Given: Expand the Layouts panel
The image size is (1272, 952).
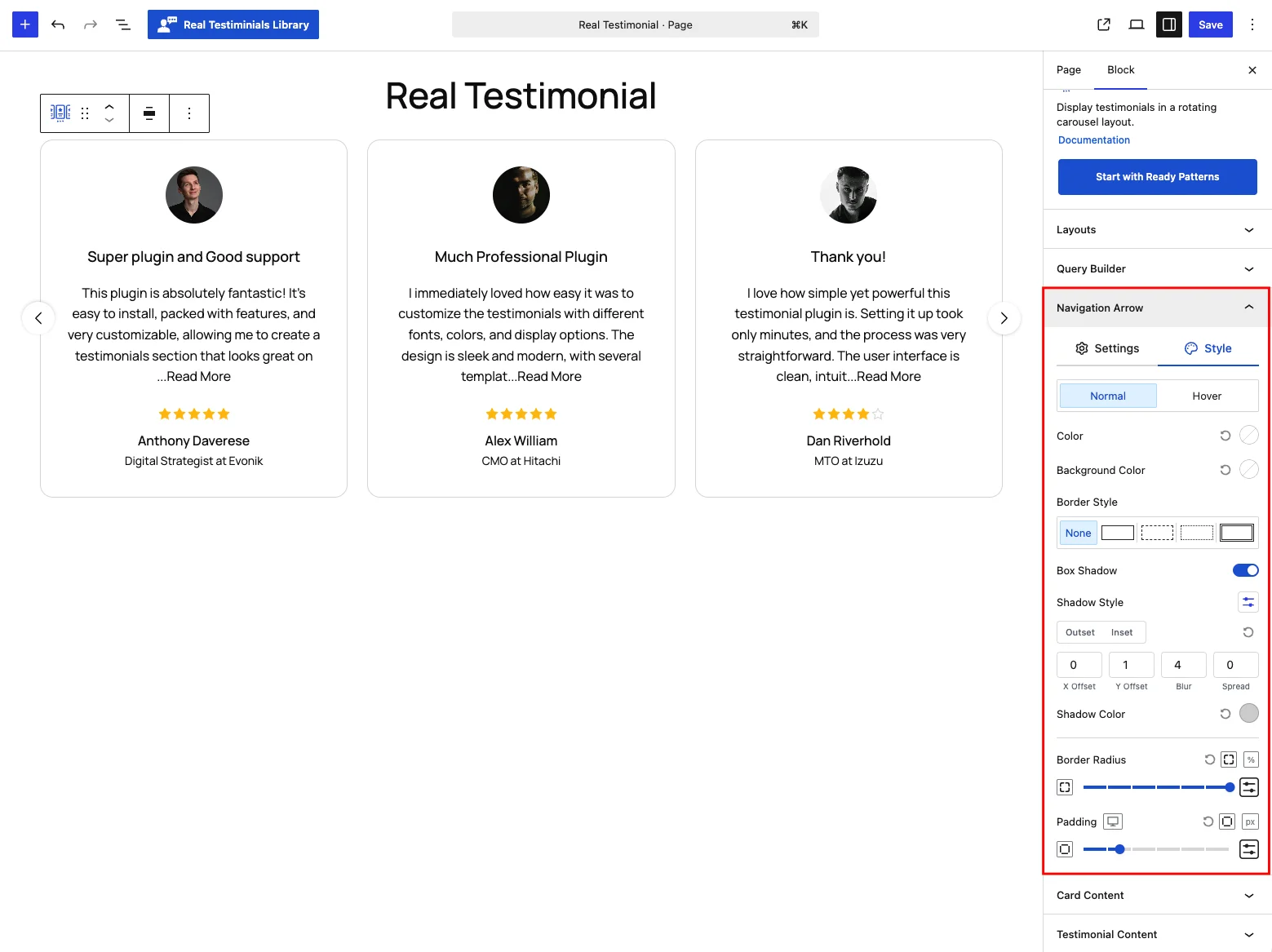Looking at the screenshot, I should click(x=1158, y=230).
